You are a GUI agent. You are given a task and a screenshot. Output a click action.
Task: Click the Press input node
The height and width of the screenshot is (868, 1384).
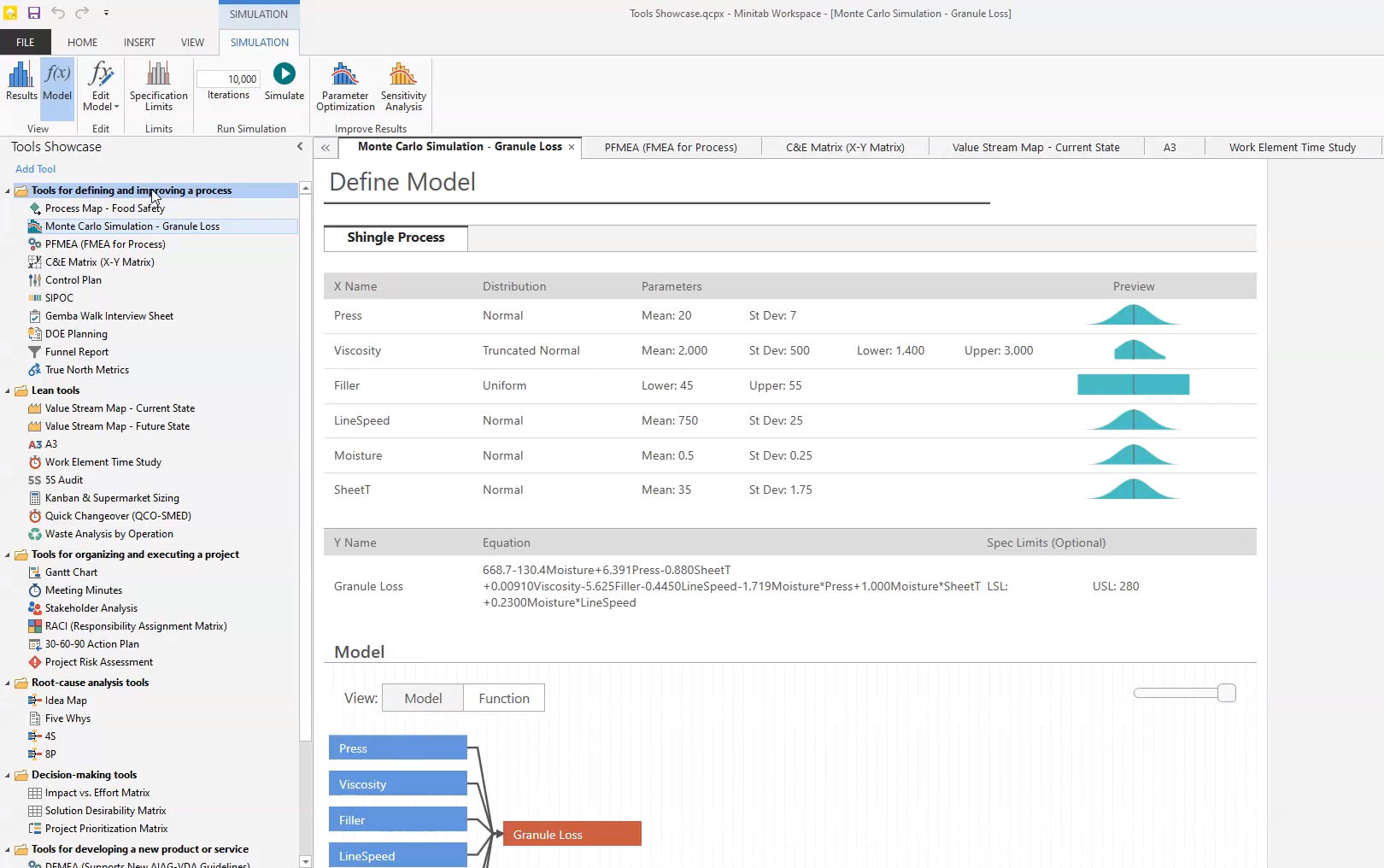coord(398,748)
